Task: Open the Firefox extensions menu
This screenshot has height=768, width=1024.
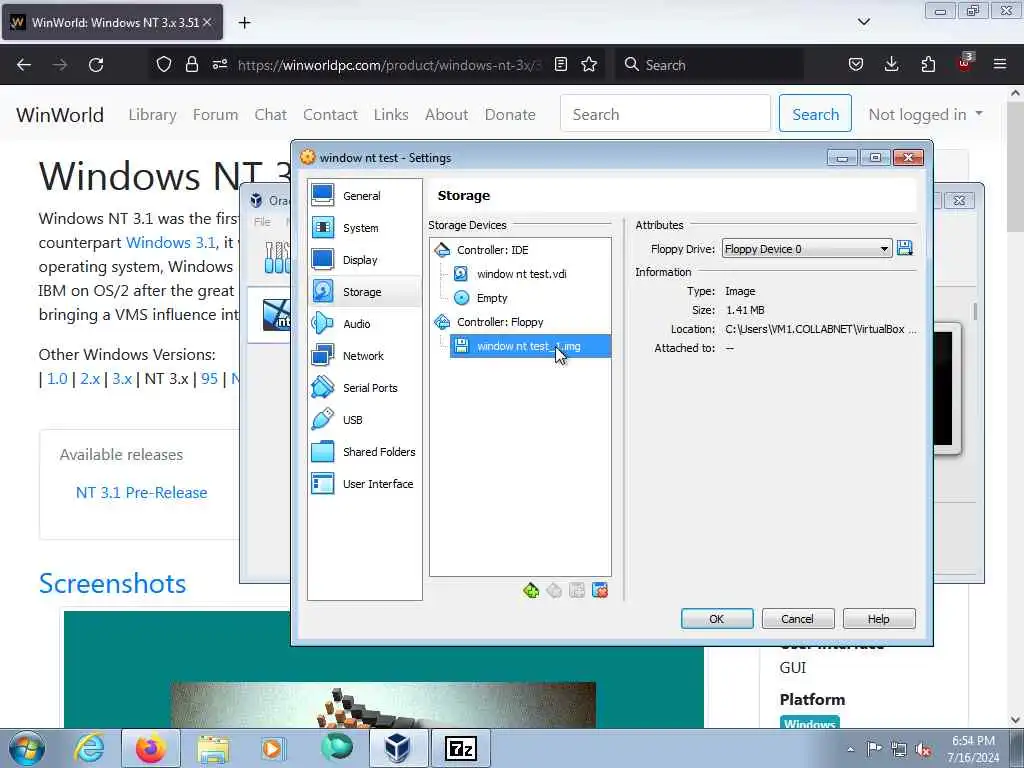Action: [x=928, y=65]
